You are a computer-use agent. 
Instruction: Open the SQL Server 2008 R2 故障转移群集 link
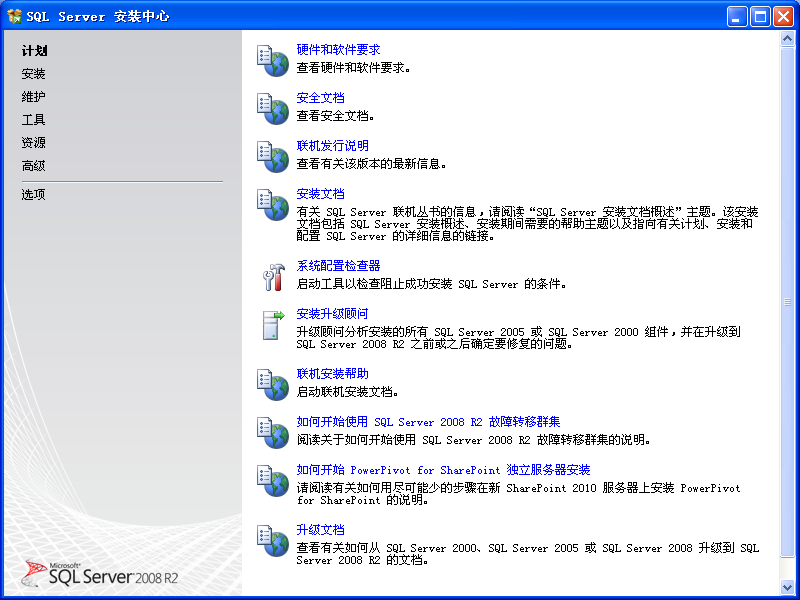430,420
